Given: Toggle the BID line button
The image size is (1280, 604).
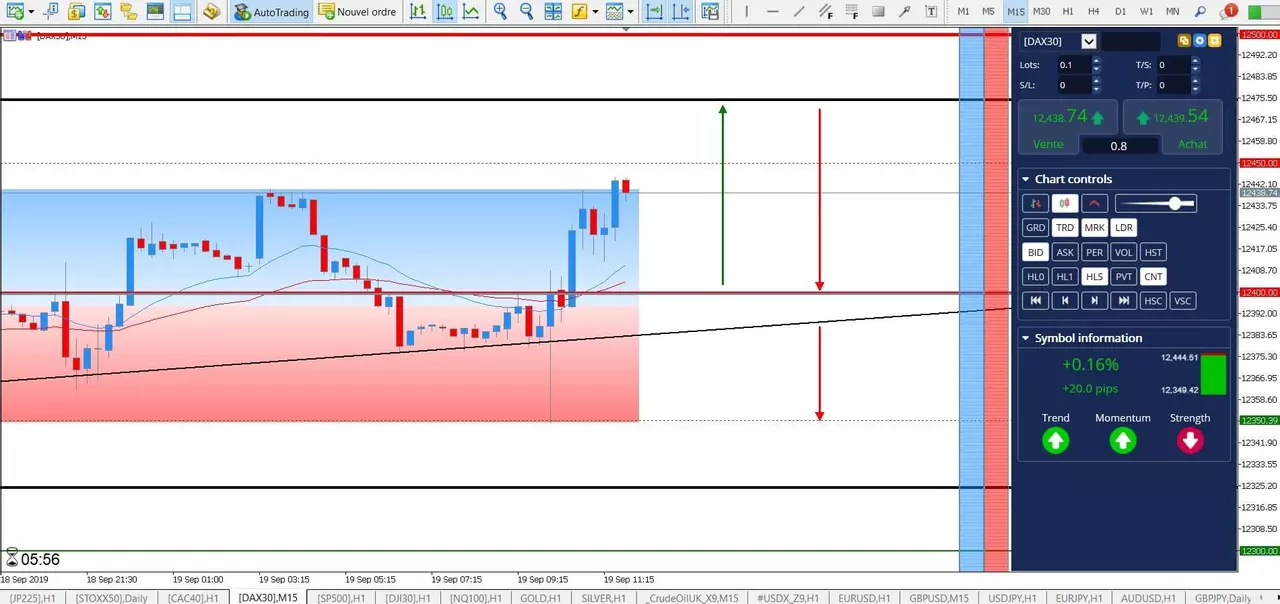Looking at the screenshot, I should [1035, 252].
